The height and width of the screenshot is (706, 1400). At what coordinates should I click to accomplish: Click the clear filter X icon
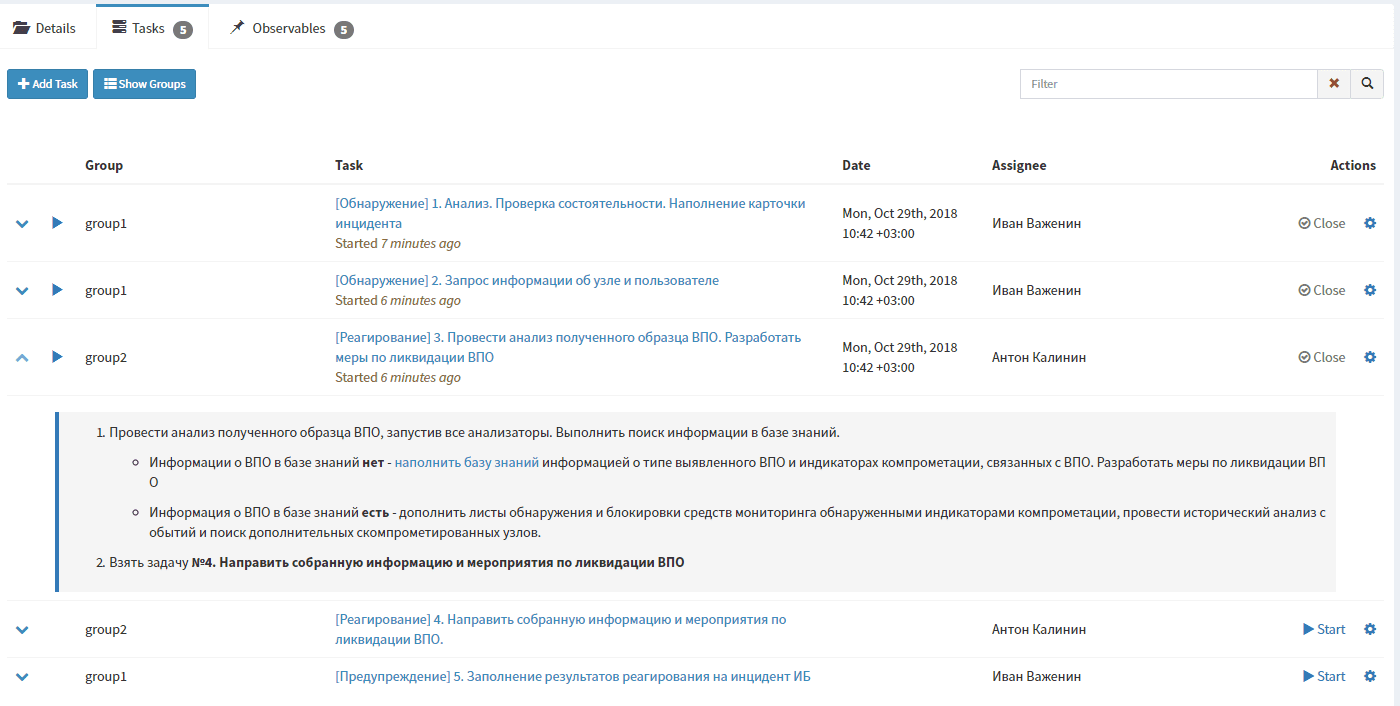click(1334, 84)
